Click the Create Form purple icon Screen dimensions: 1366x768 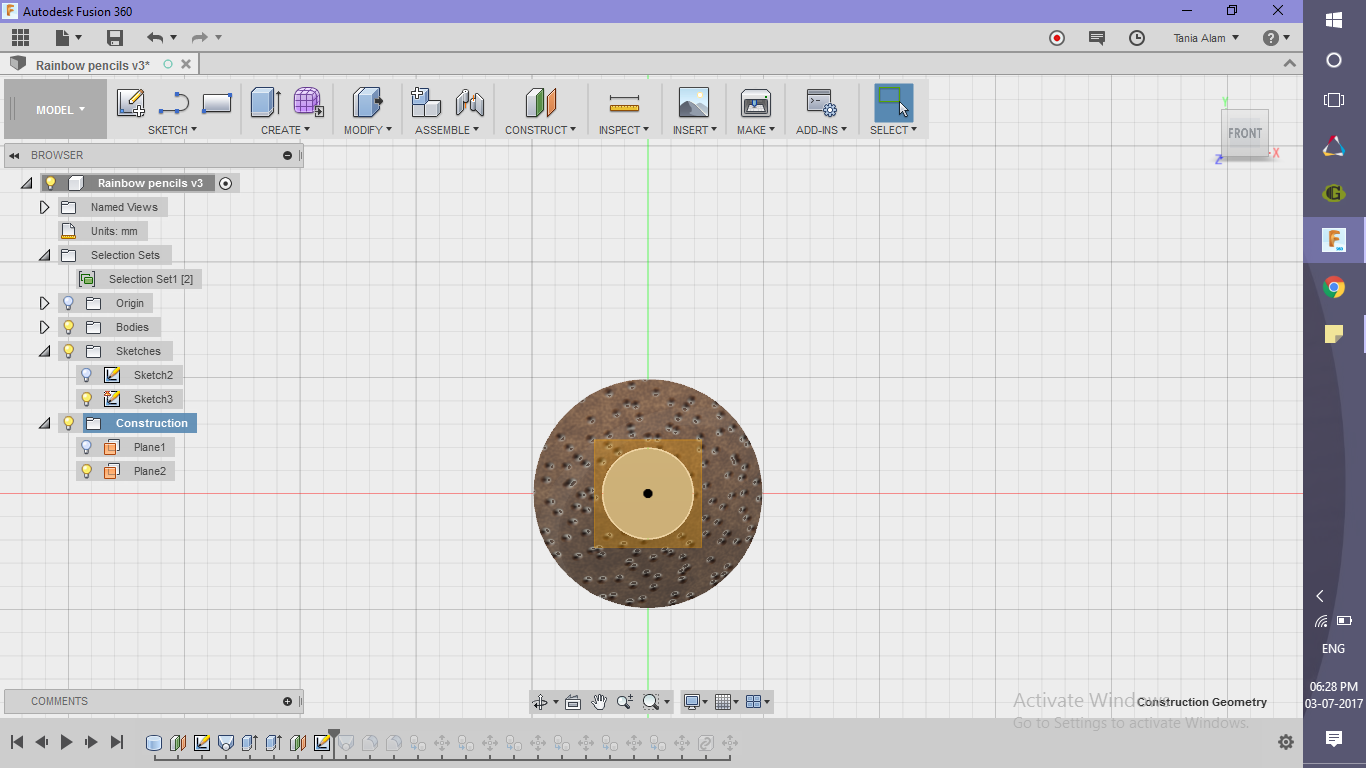coord(308,102)
